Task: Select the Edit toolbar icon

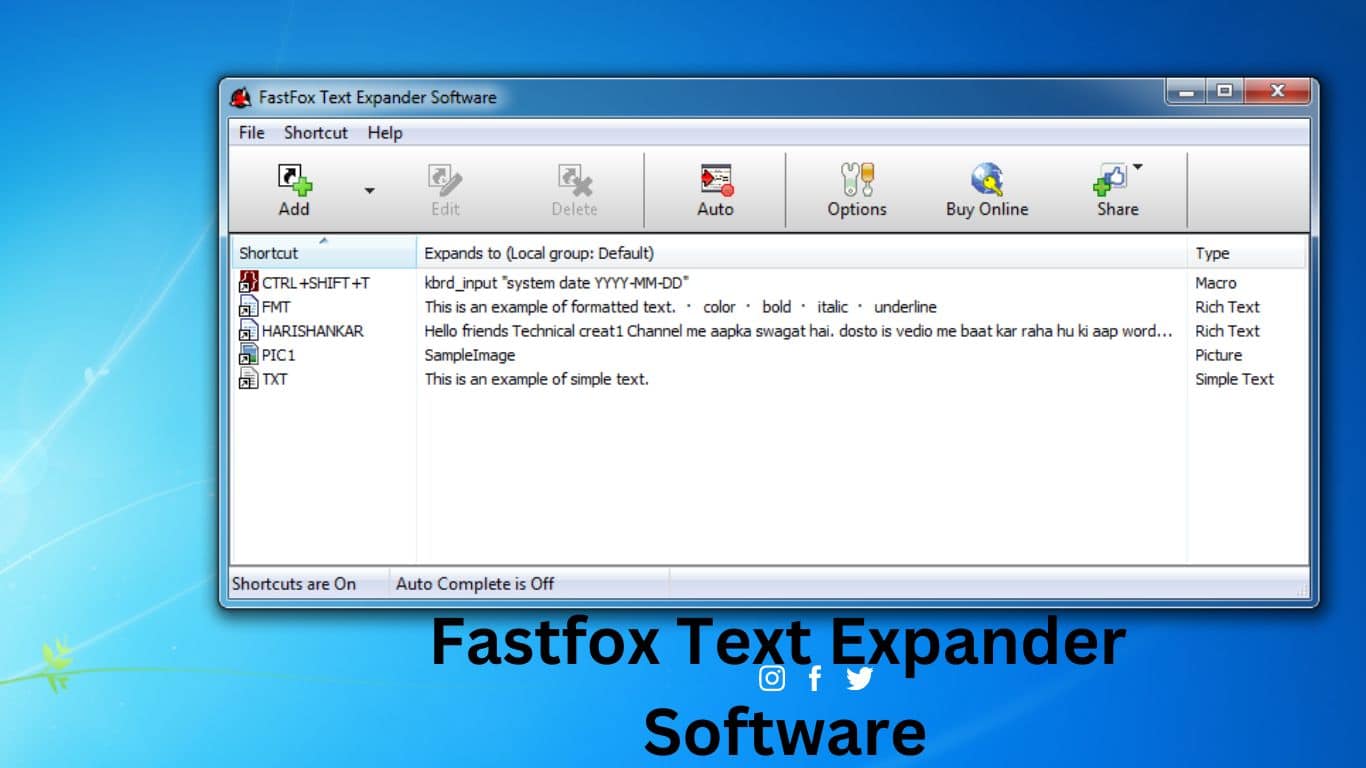Action: (x=444, y=180)
